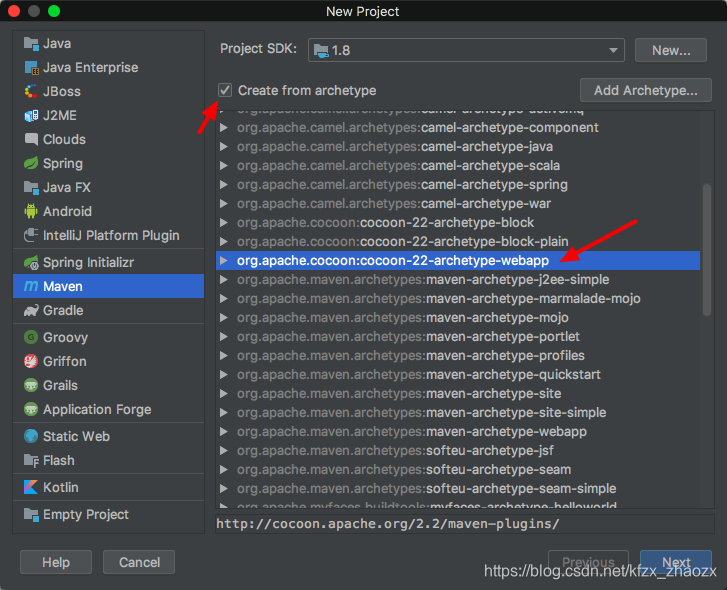Select softeu-archetype-seam archetype

click(458, 469)
